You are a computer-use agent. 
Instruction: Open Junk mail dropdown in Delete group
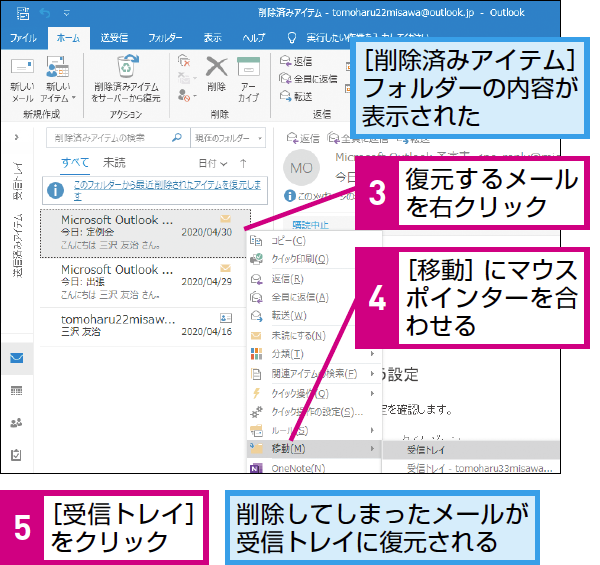click(187, 96)
